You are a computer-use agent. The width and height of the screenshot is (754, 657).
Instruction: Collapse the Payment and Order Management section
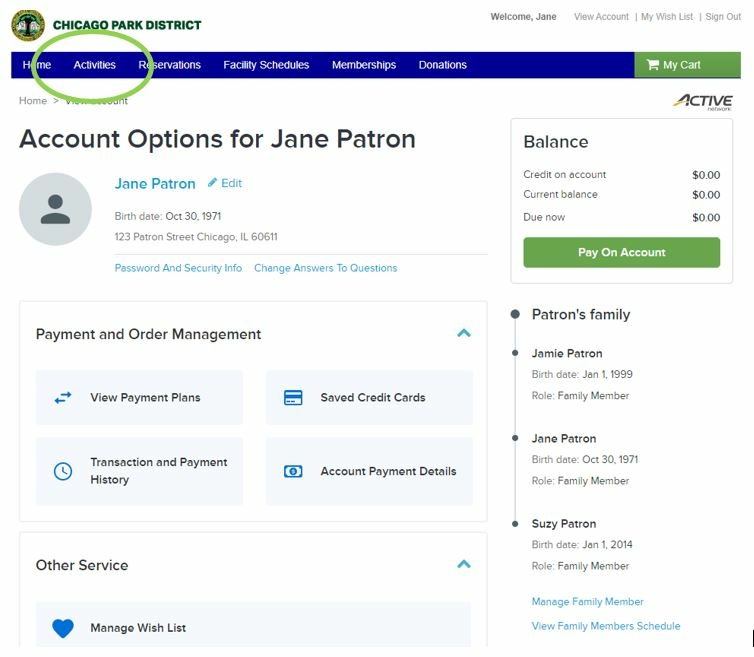tap(464, 333)
